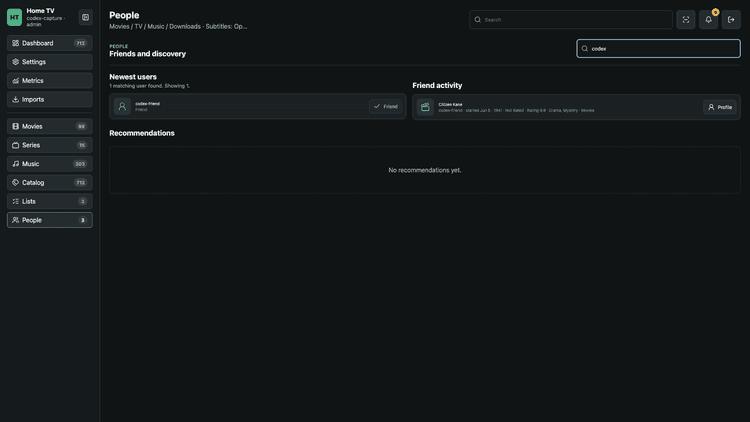Click the Citizen Kane clapperboard icon
This screenshot has height=422, width=750.
[x=425, y=107]
